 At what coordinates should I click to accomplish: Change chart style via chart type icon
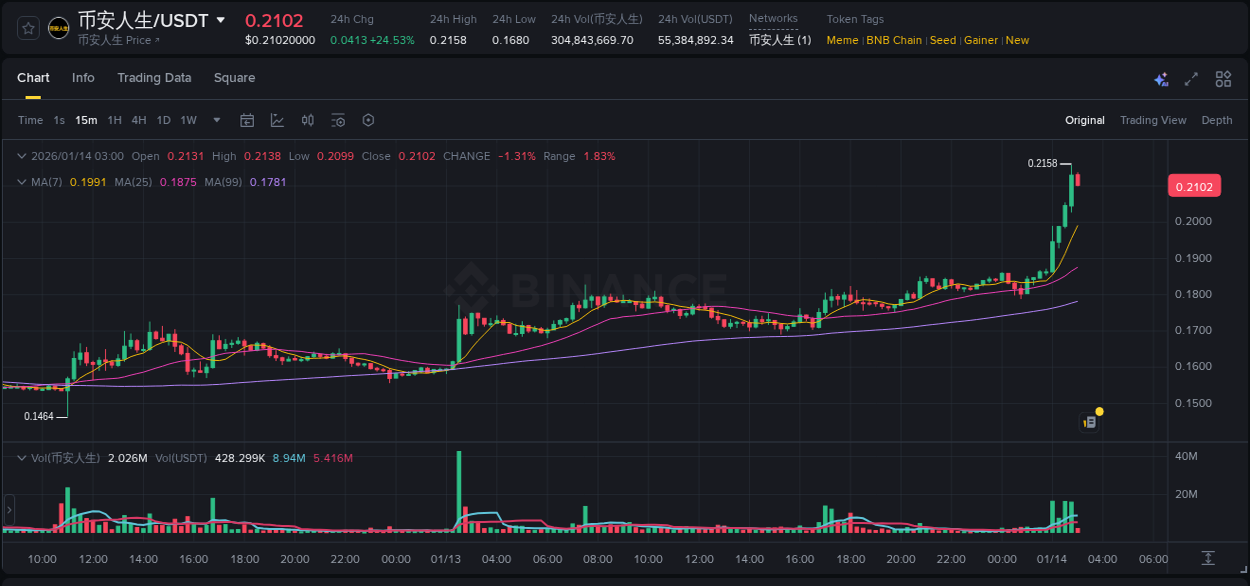277,119
